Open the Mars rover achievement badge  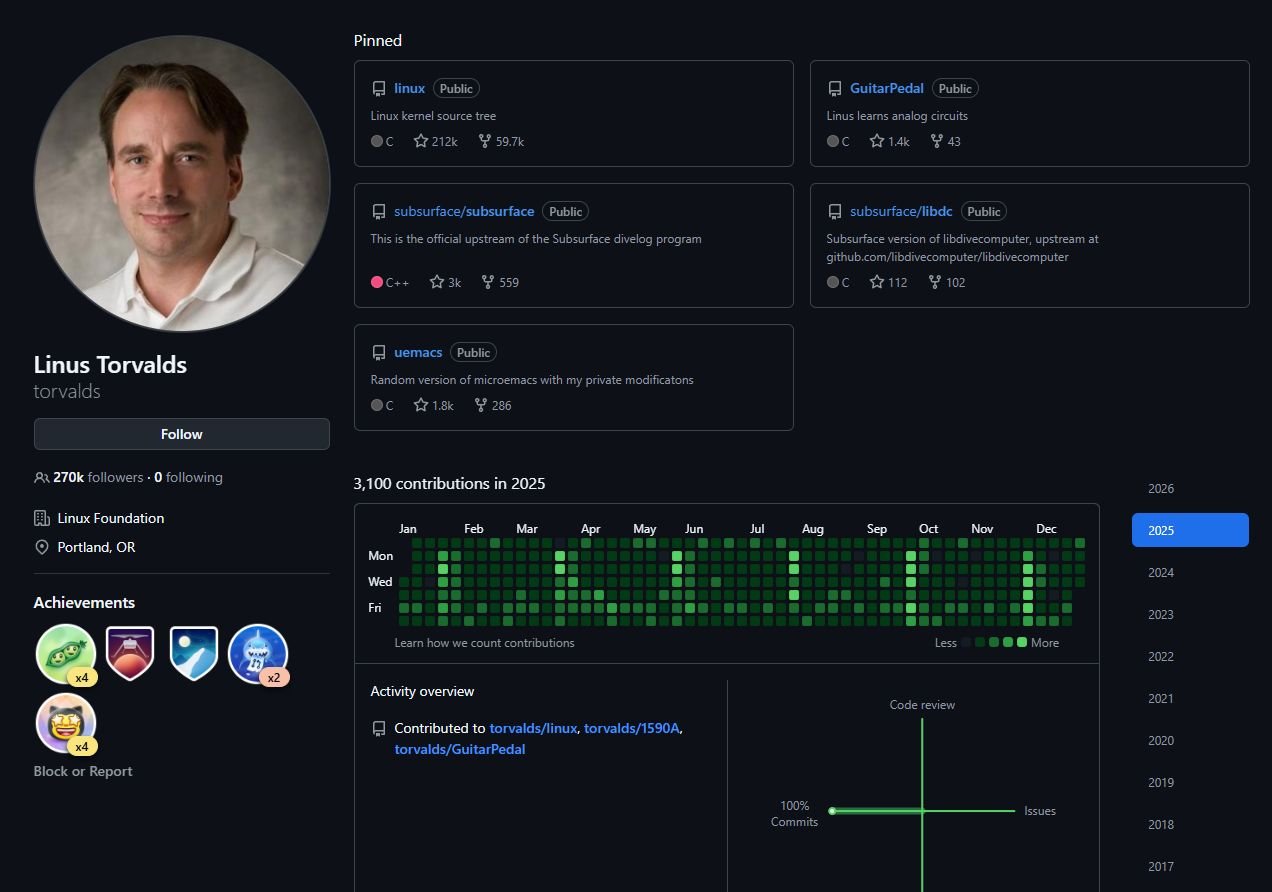coord(130,654)
